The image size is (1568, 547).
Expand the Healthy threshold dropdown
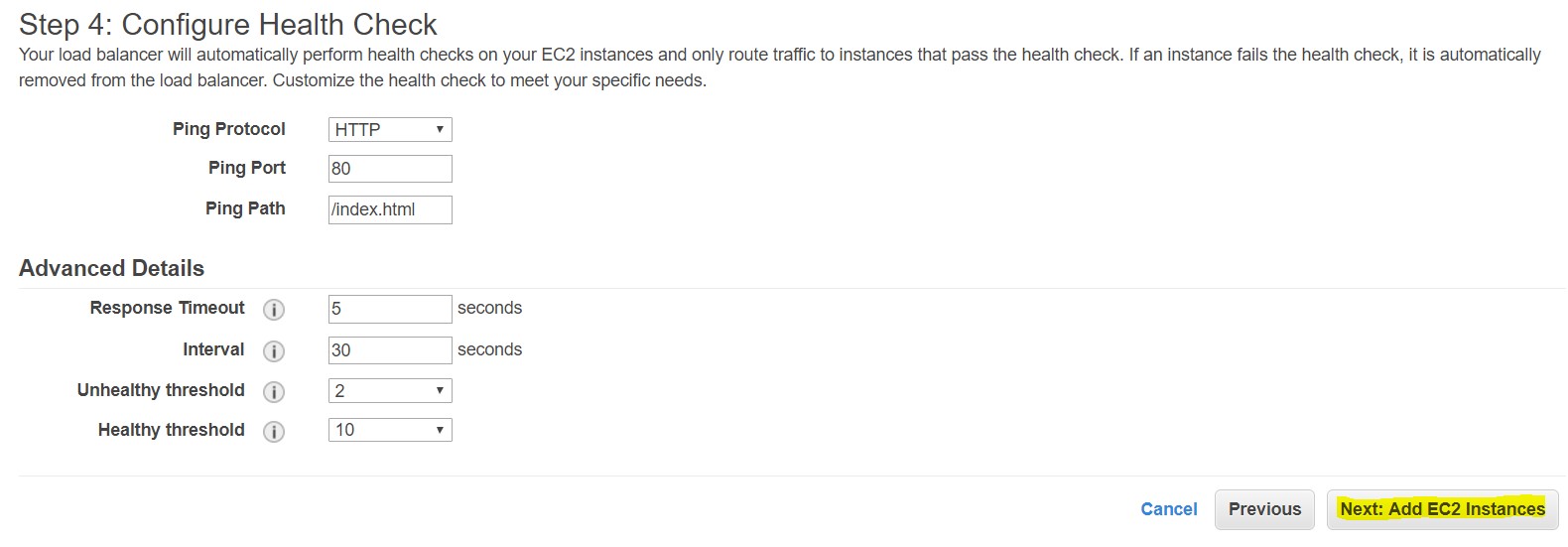[x=390, y=430]
